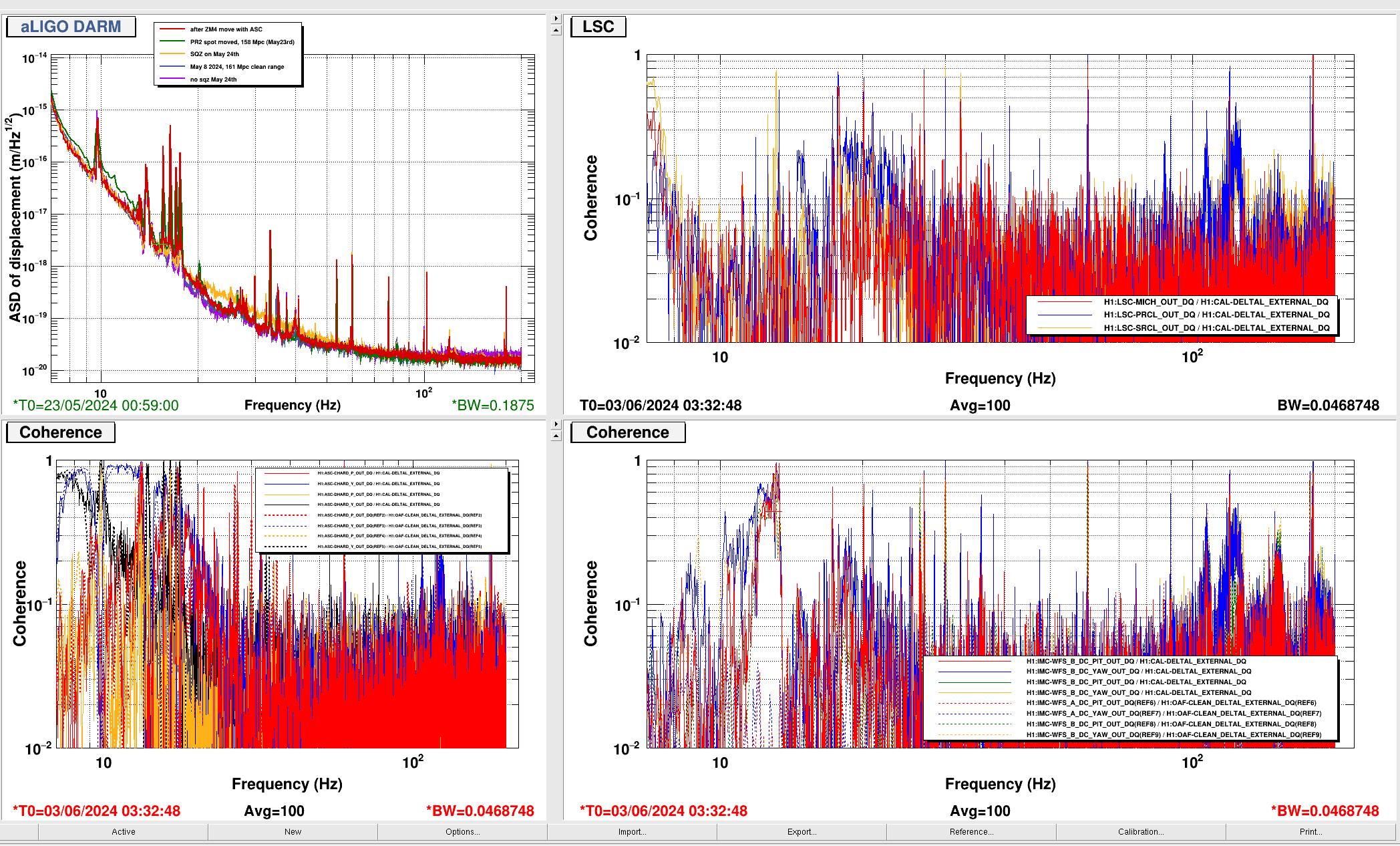
Task: Click the lower-left Coherence title box
Action: (x=60, y=432)
